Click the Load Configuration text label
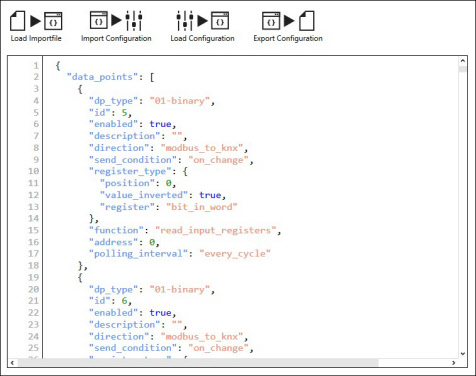The width and height of the screenshot is (476, 376). pos(202,38)
